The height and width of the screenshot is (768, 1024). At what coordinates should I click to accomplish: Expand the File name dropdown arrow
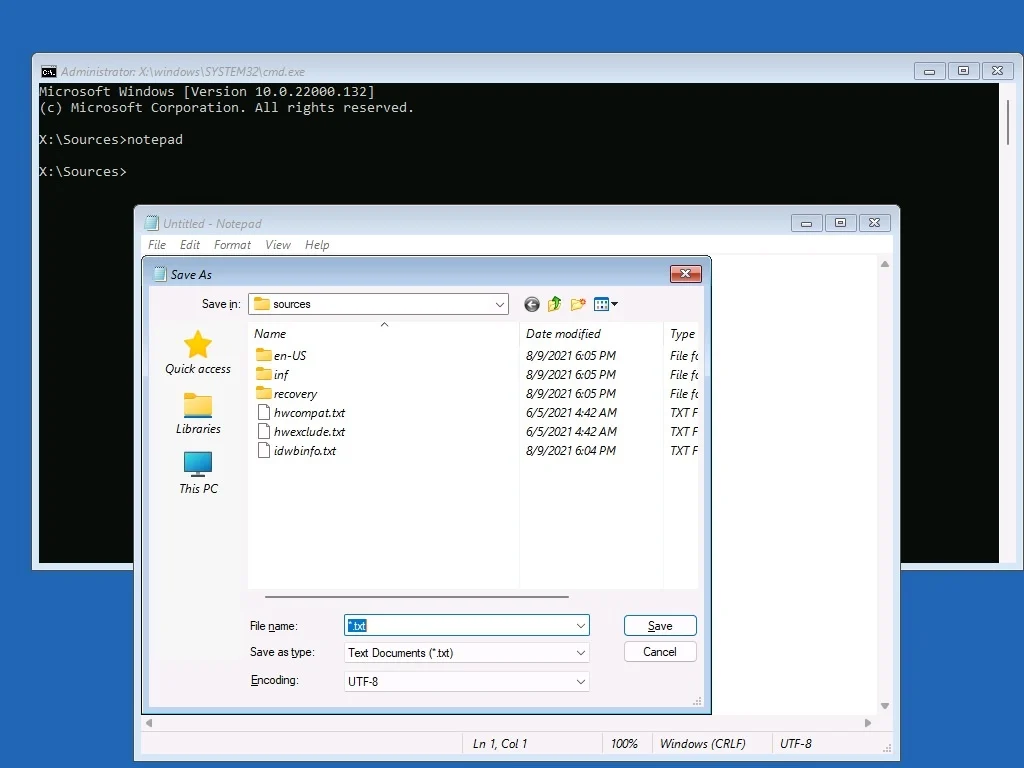[581, 626]
